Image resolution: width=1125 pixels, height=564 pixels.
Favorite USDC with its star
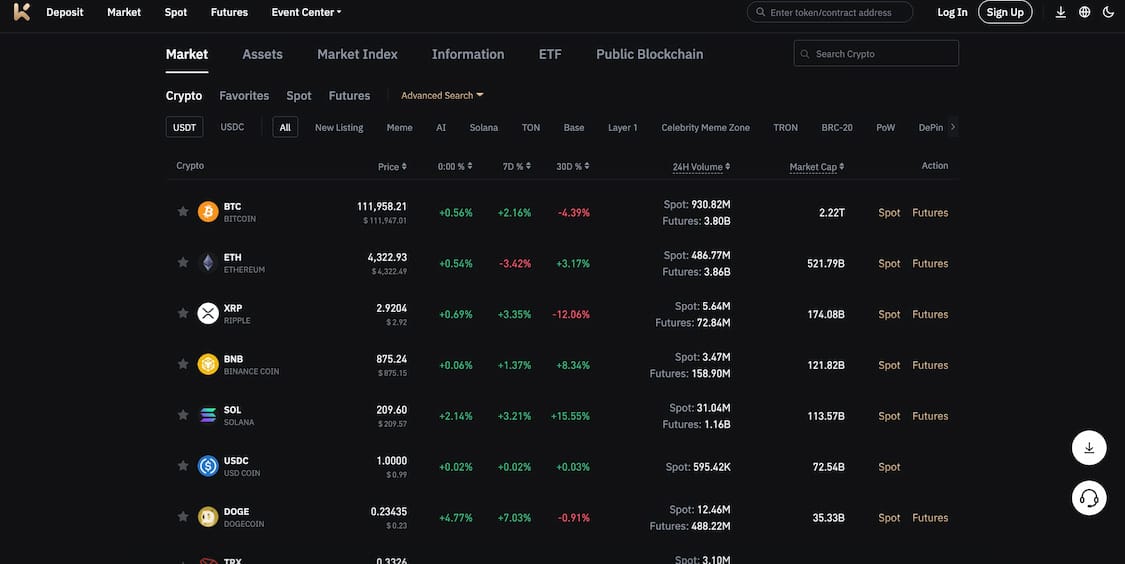(183, 466)
